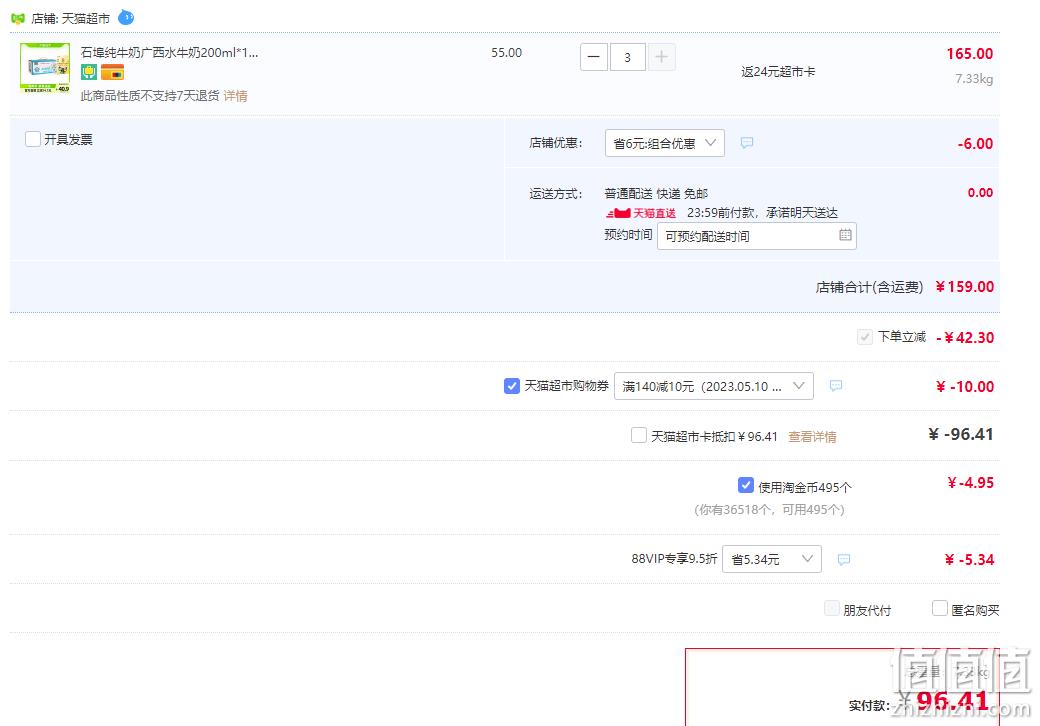The width and height of the screenshot is (1040, 726).
Task: Open the comment icon beside 天猫超市购物券 dropdown
Action: tap(836, 385)
